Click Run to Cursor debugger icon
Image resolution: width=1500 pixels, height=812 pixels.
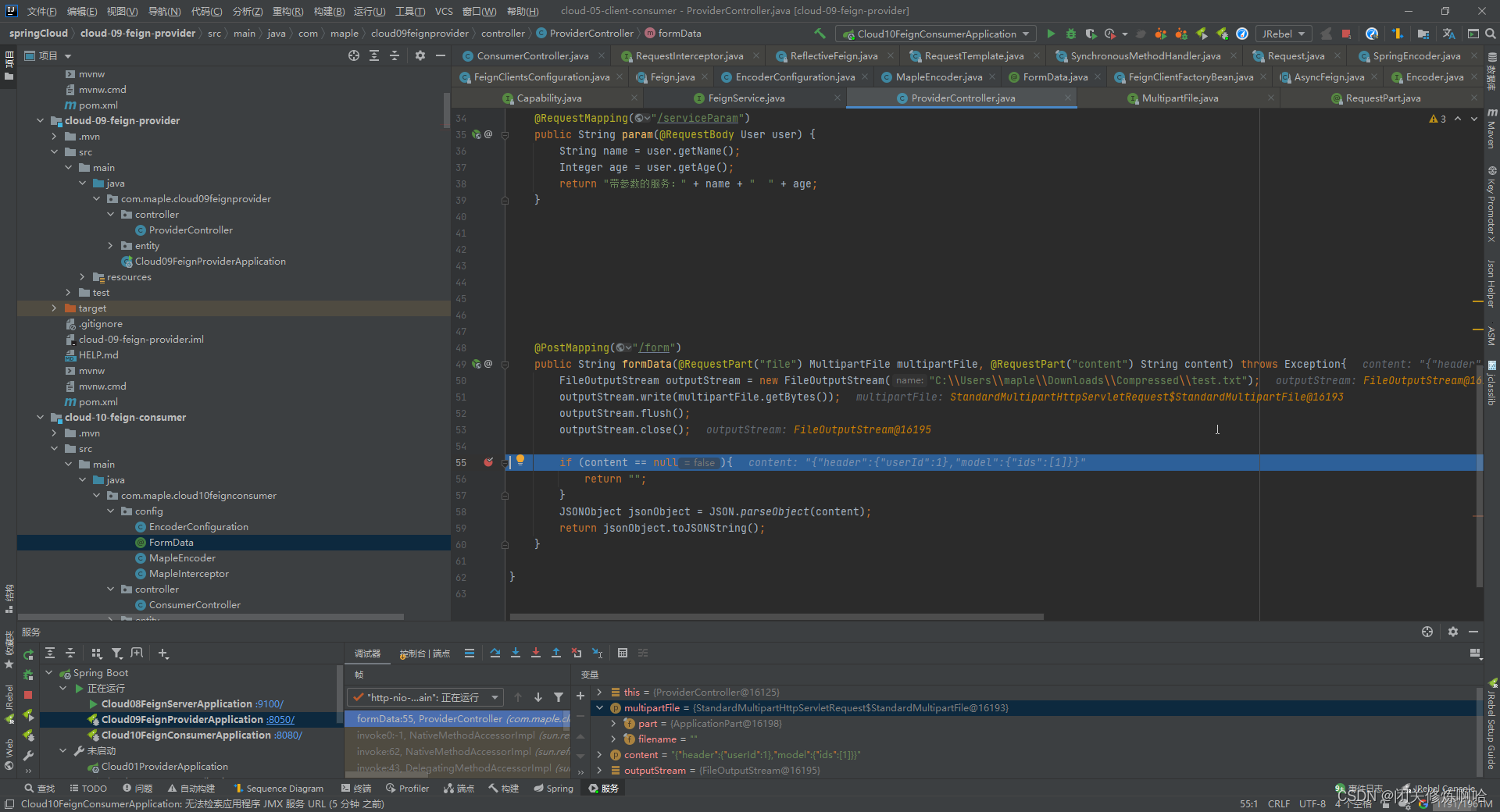click(597, 653)
